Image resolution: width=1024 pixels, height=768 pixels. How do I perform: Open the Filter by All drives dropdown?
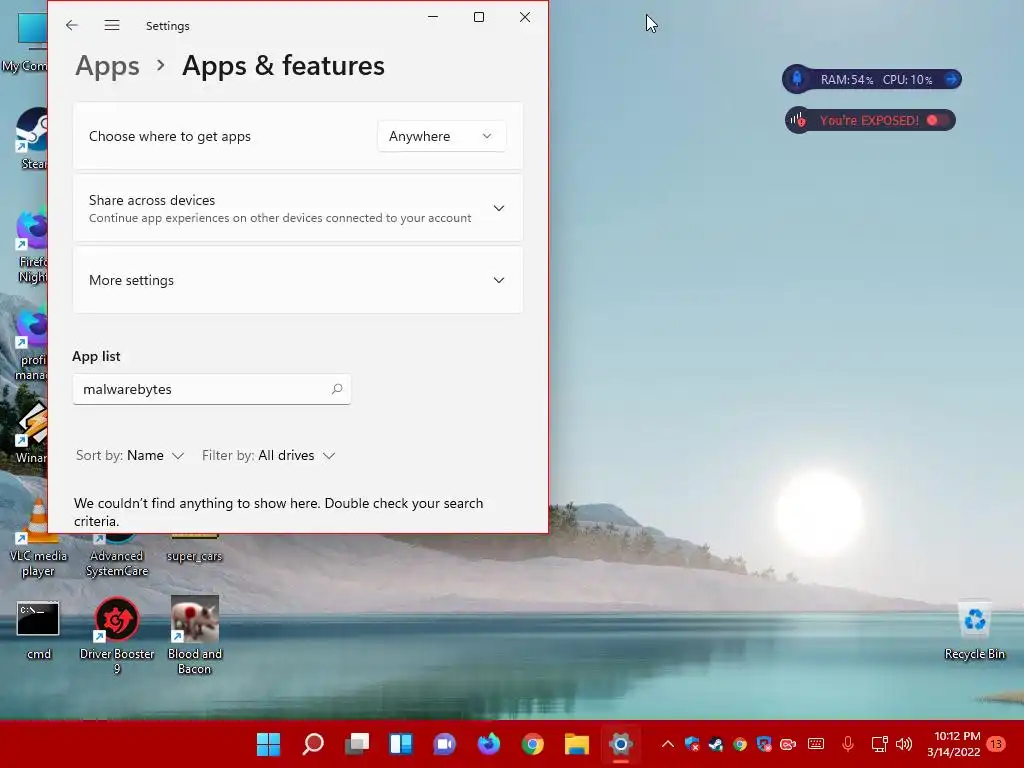[268, 456]
